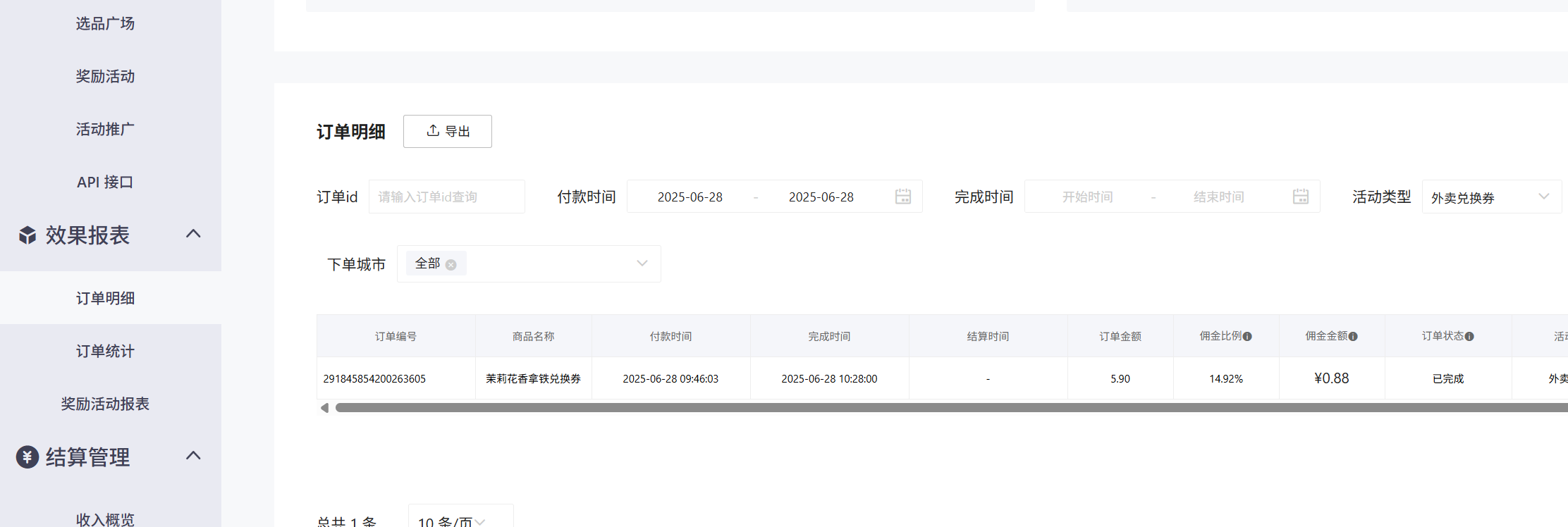1568x527 pixels.
Task: Click the 结算管理 yen icon
Action: (x=27, y=457)
